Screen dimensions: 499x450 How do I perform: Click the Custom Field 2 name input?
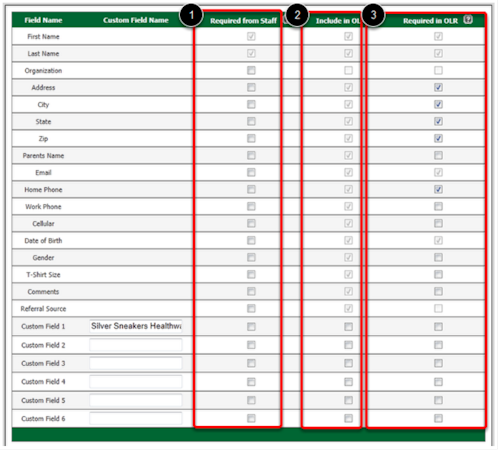pyautogui.click(x=136, y=345)
